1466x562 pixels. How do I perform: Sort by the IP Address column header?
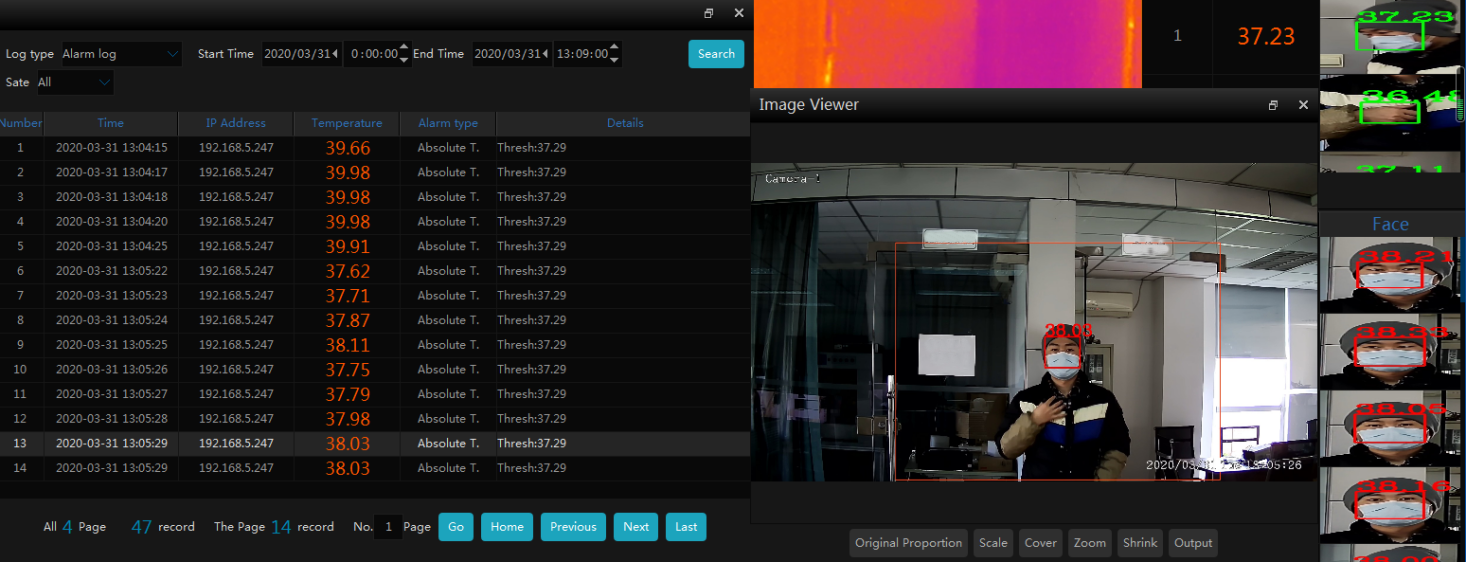(236, 123)
